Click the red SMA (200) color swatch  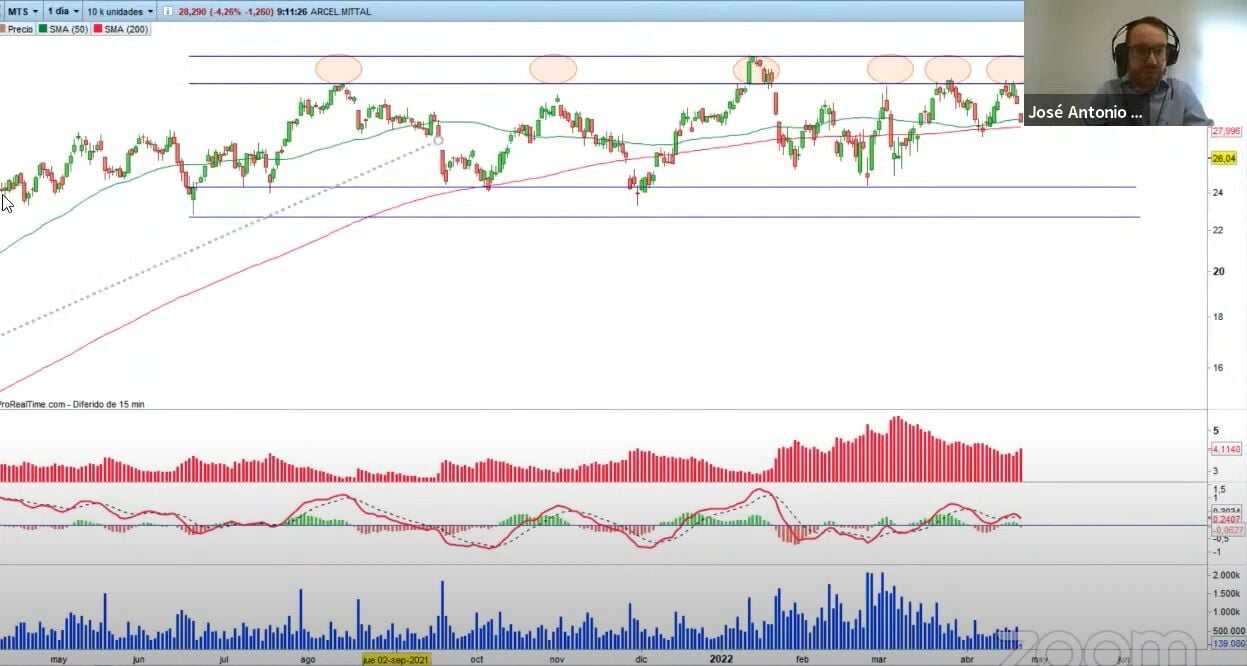pyautogui.click(x=97, y=29)
